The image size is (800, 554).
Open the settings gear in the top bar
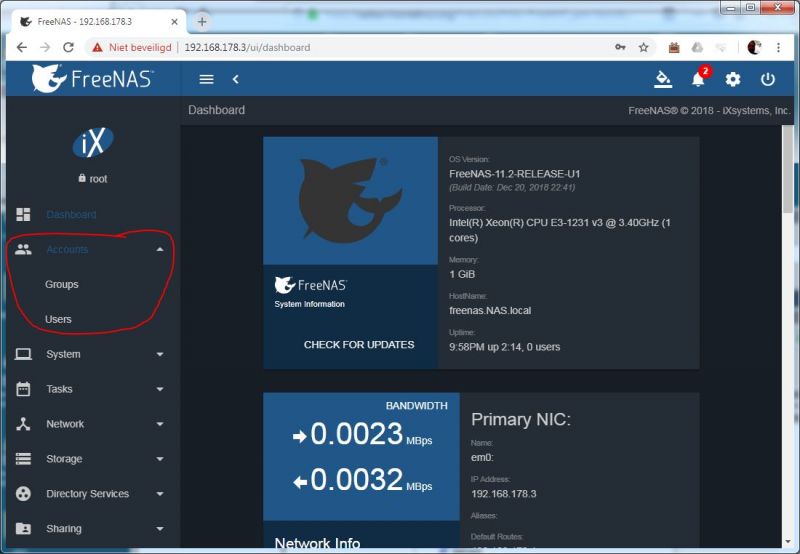(733, 79)
